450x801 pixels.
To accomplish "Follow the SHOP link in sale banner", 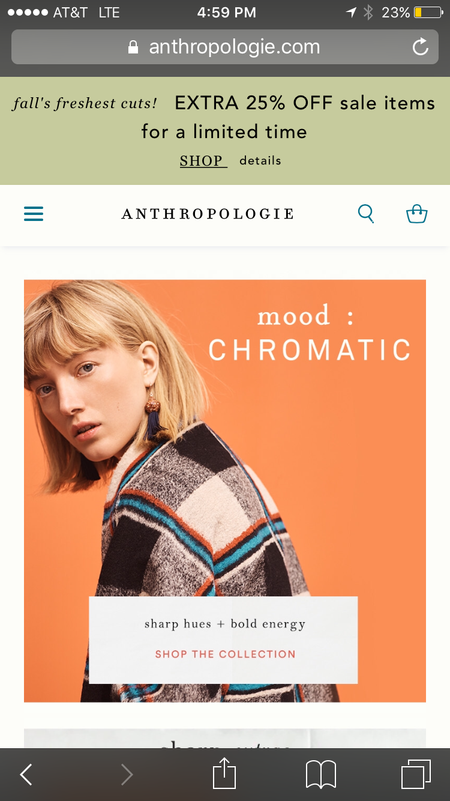I will [203, 161].
